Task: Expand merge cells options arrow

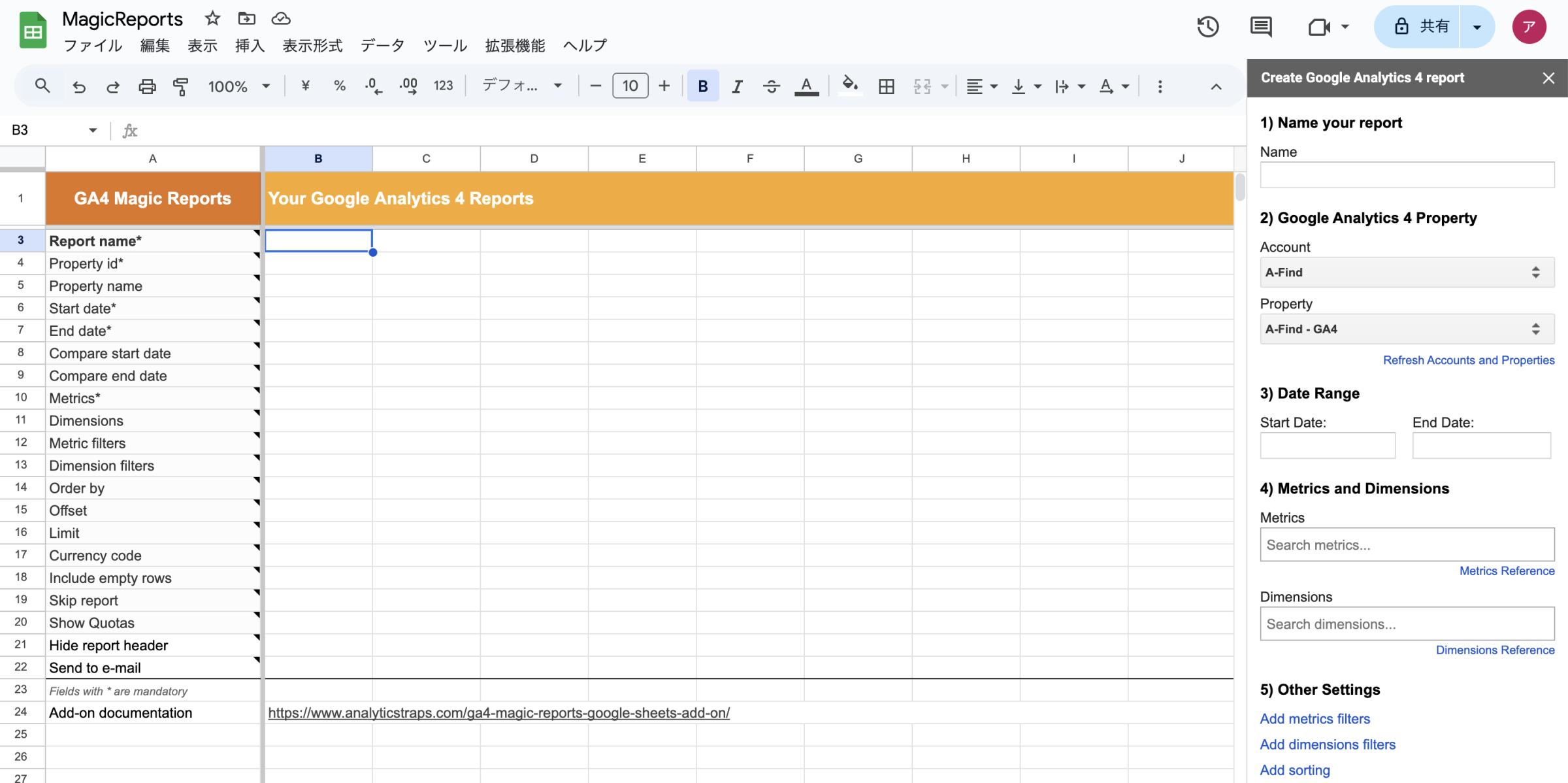Action: 944,86
